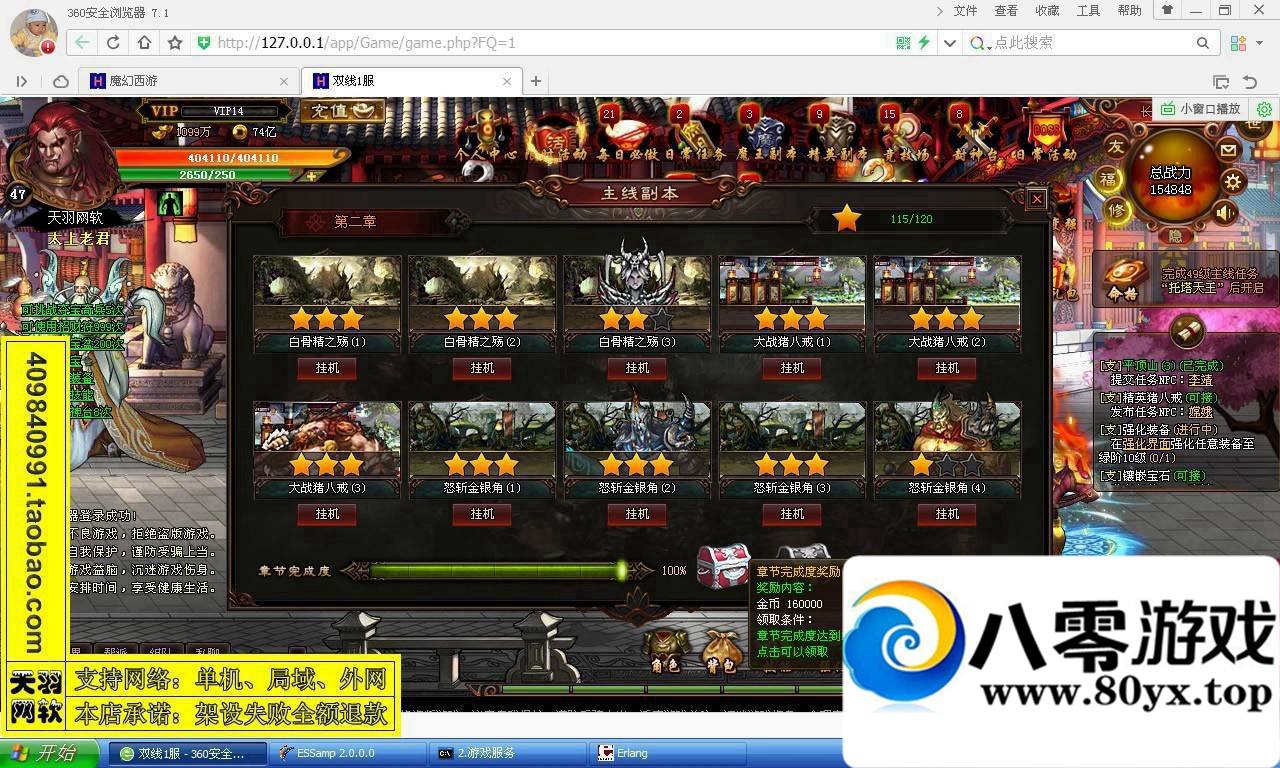Image resolution: width=1280 pixels, height=768 pixels.
Task: Click the 福 welfare round button
Action: tap(1107, 180)
